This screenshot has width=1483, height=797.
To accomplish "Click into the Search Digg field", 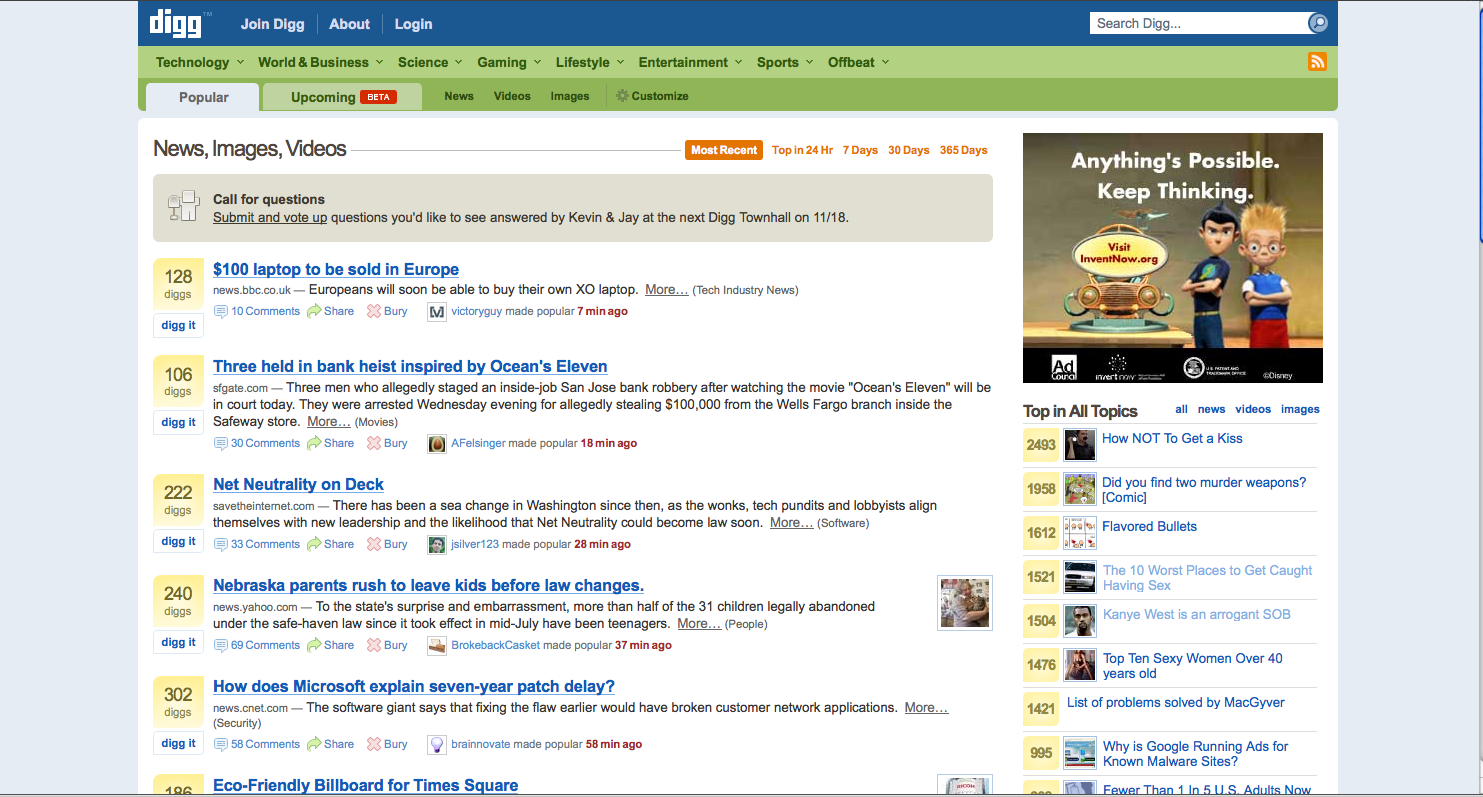I will (1198, 23).
